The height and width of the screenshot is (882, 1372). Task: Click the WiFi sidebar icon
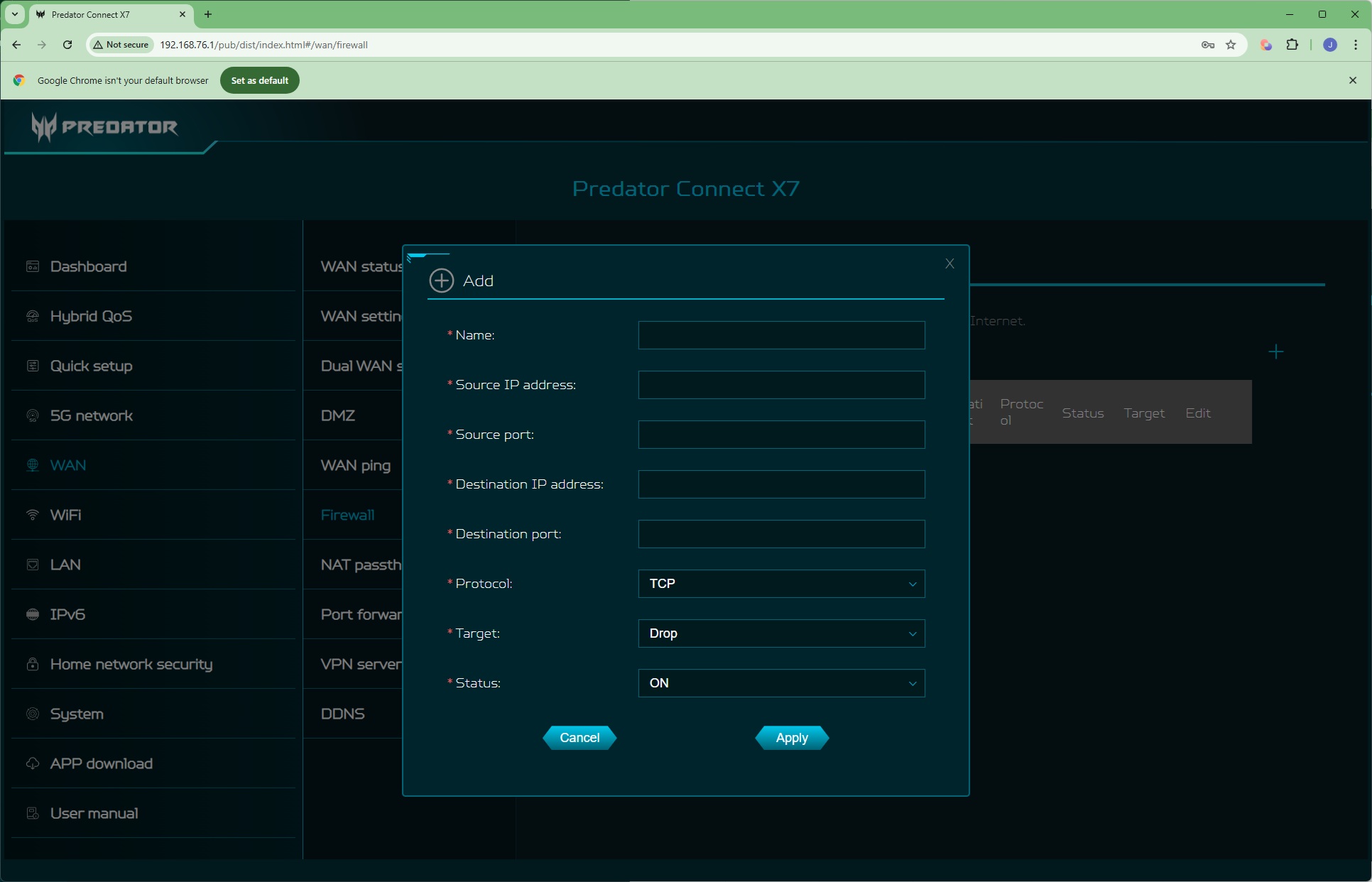pyautogui.click(x=33, y=515)
